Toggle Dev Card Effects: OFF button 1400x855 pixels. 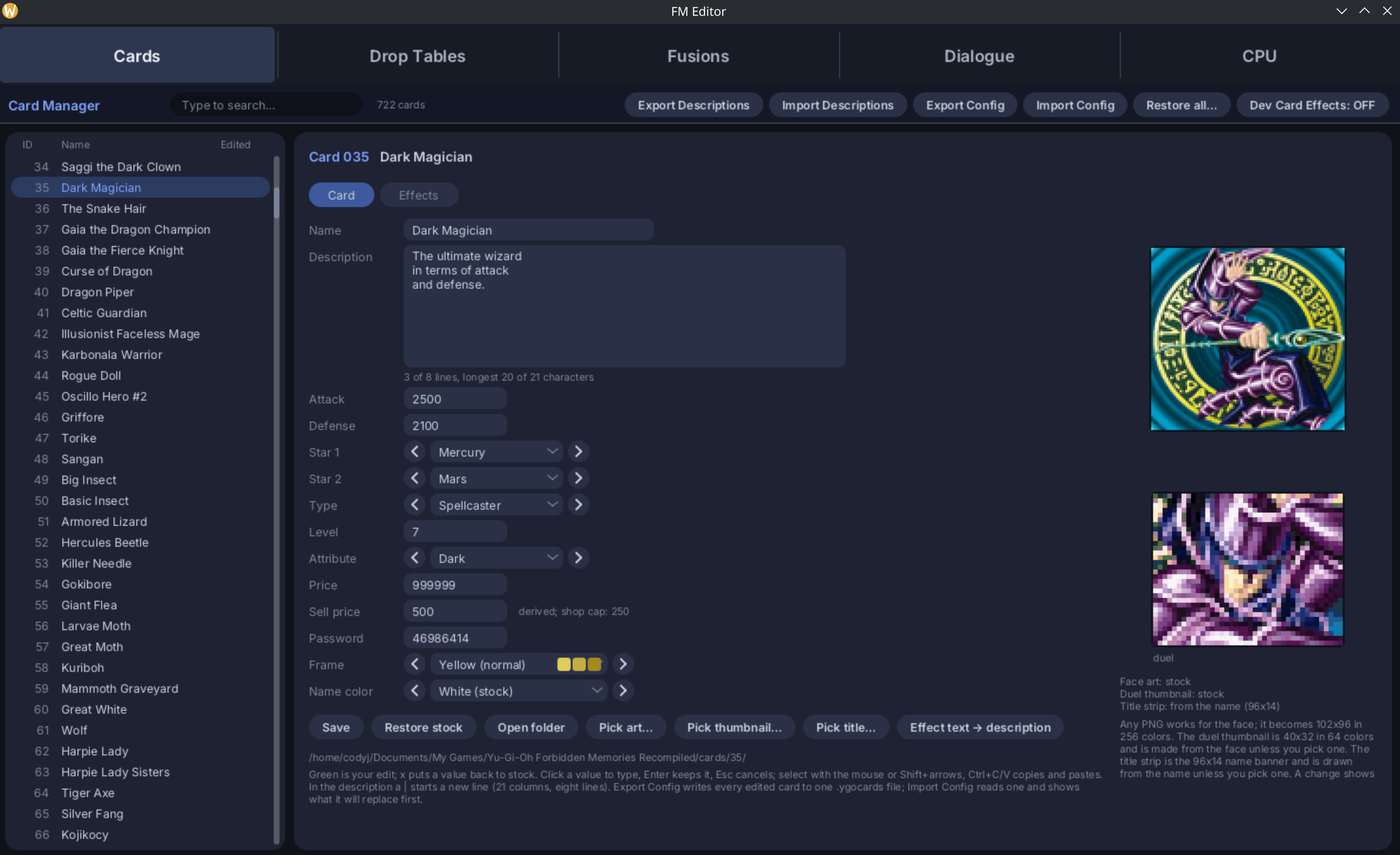click(1312, 105)
